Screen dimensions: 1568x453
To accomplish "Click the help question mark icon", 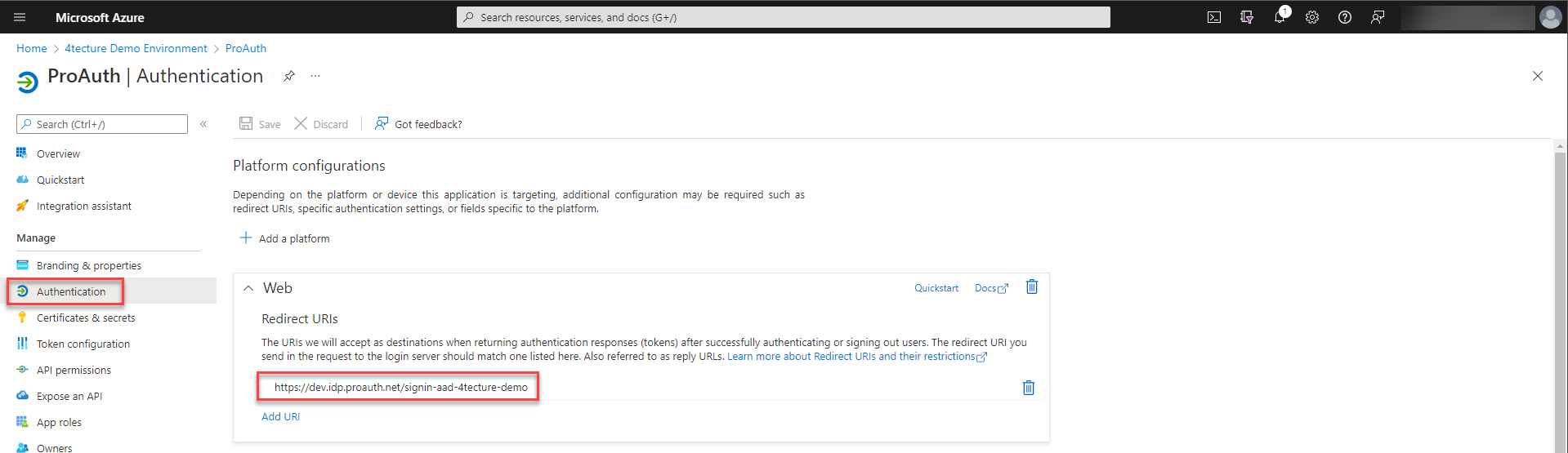I will click(1345, 17).
